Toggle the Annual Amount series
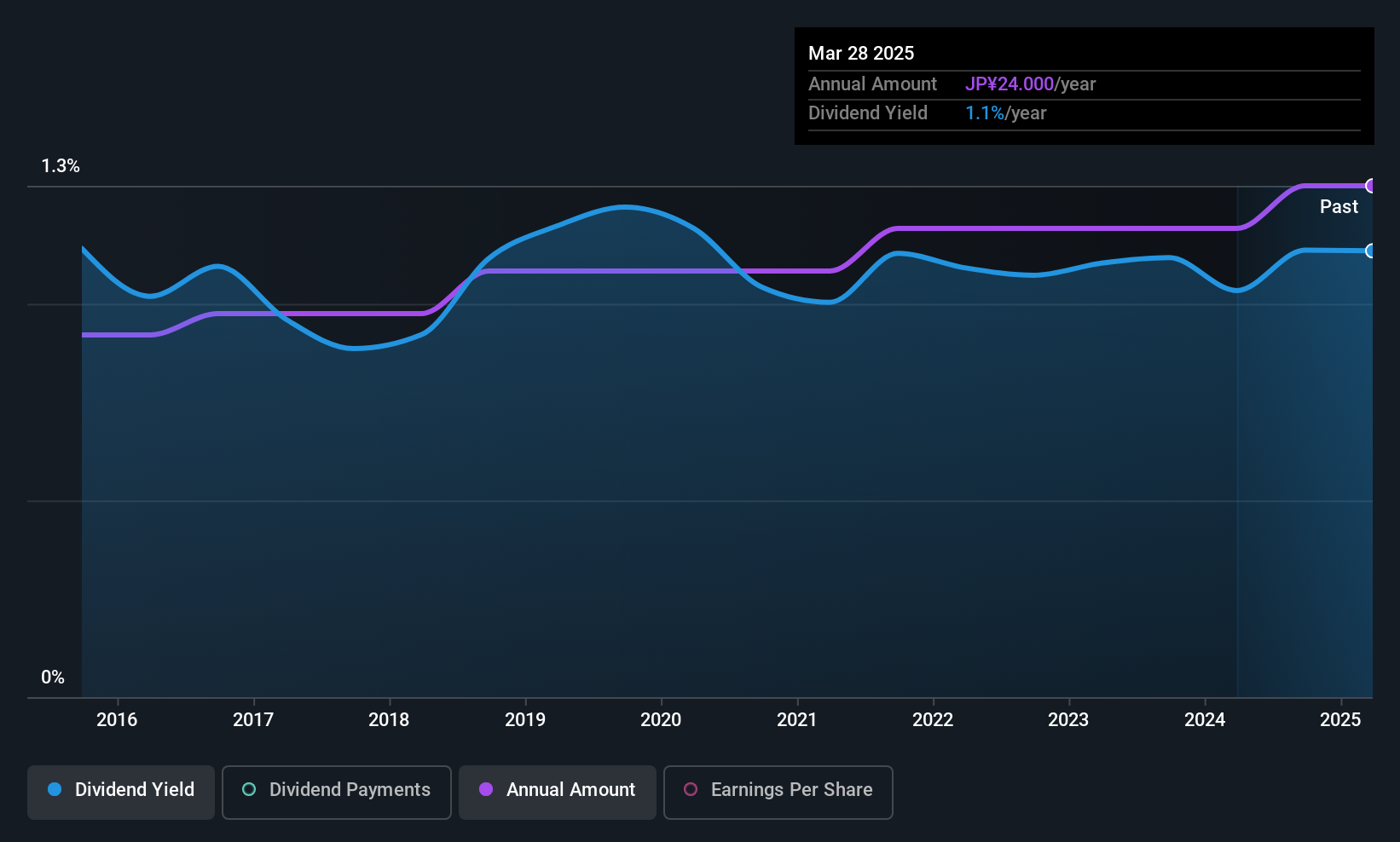This screenshot has height=842, width=1400. (x=558, y=792)
